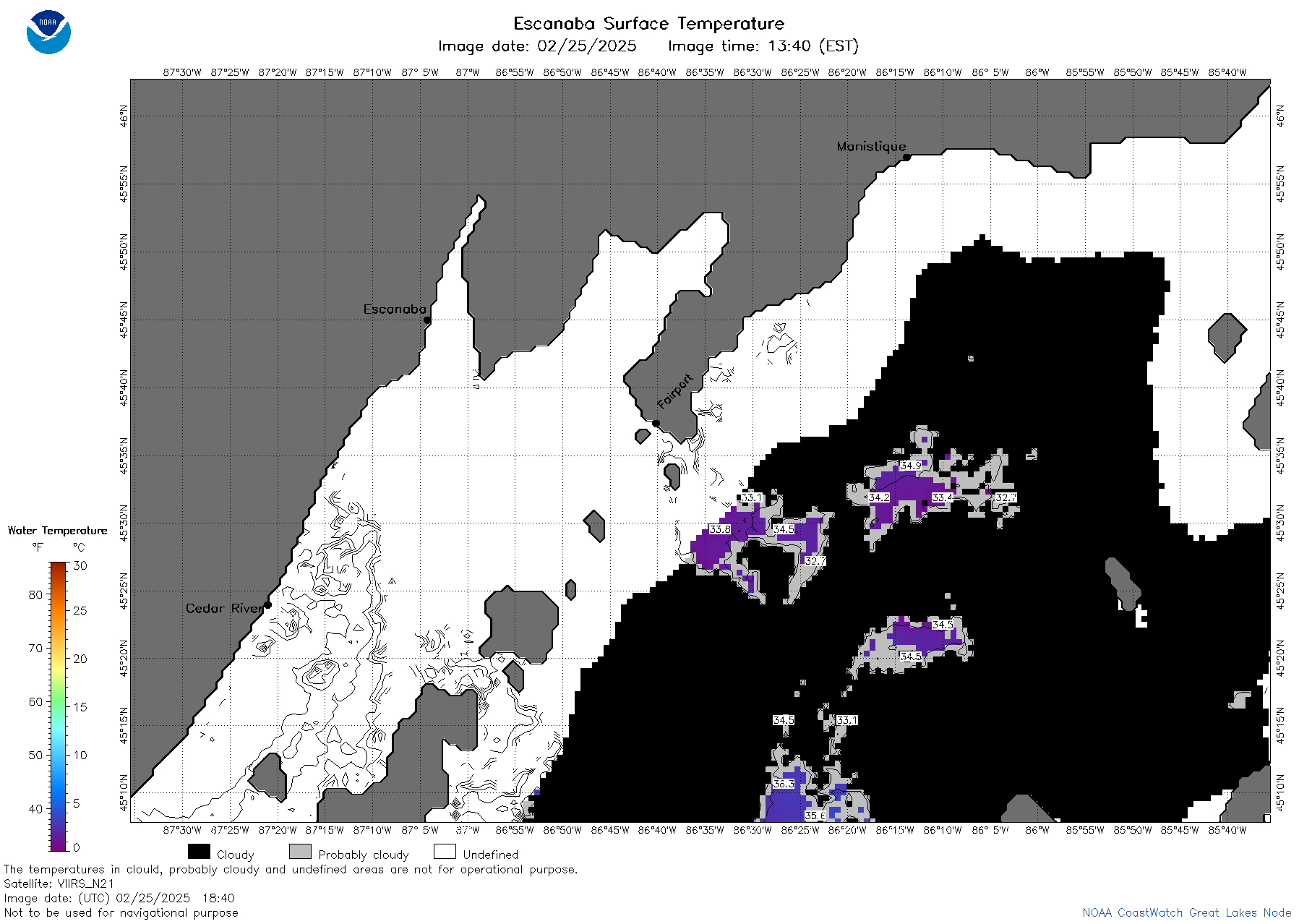Click the Escanaba location dot

pos(427,320)
